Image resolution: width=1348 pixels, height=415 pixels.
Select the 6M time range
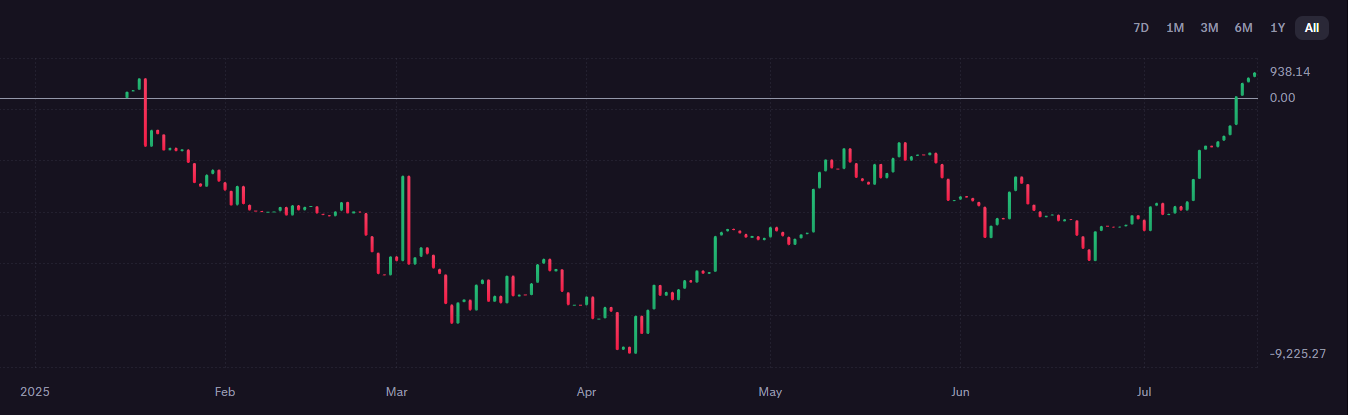(1243, 28)
